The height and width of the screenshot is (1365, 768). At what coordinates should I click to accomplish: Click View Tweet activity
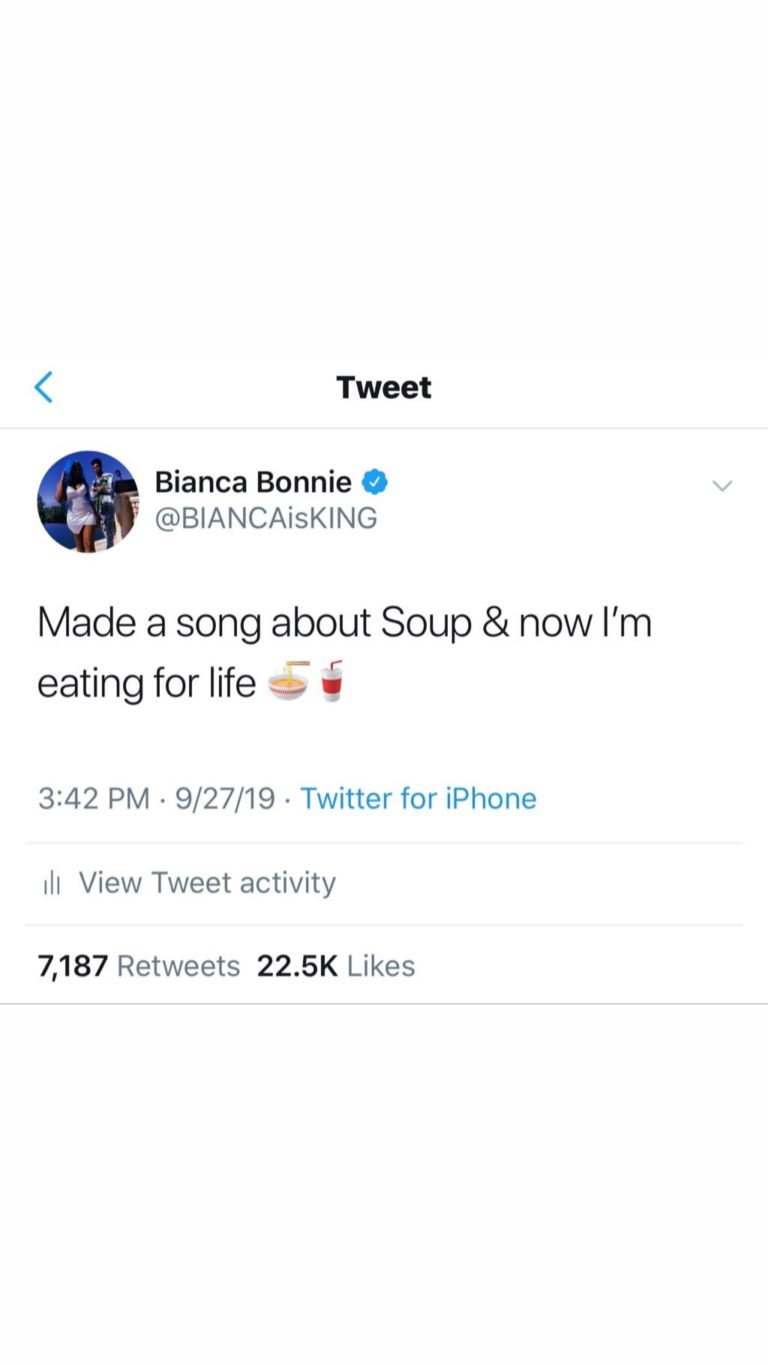[x=206, y=882]
